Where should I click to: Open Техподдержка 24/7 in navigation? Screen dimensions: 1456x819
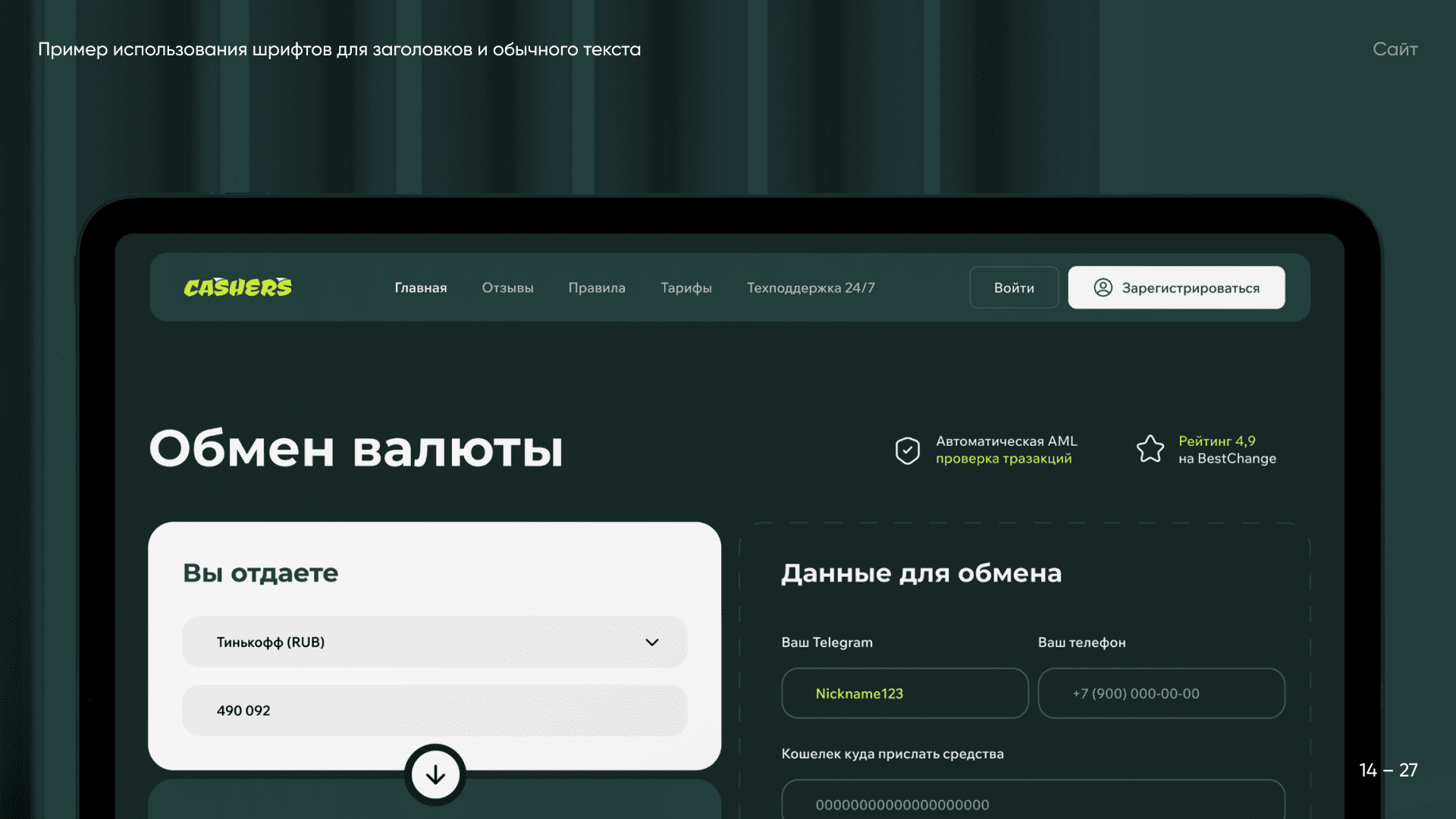811,288
